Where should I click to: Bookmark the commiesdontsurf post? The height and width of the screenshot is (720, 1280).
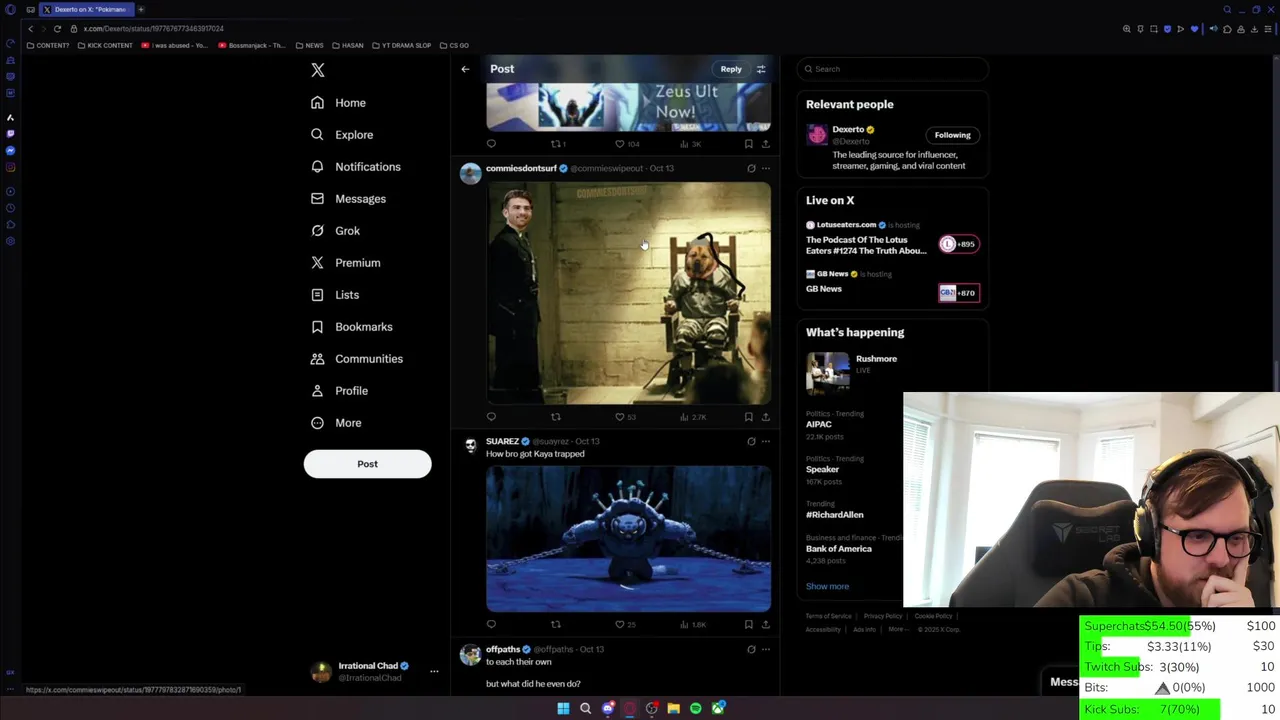[x=748, y=417]
